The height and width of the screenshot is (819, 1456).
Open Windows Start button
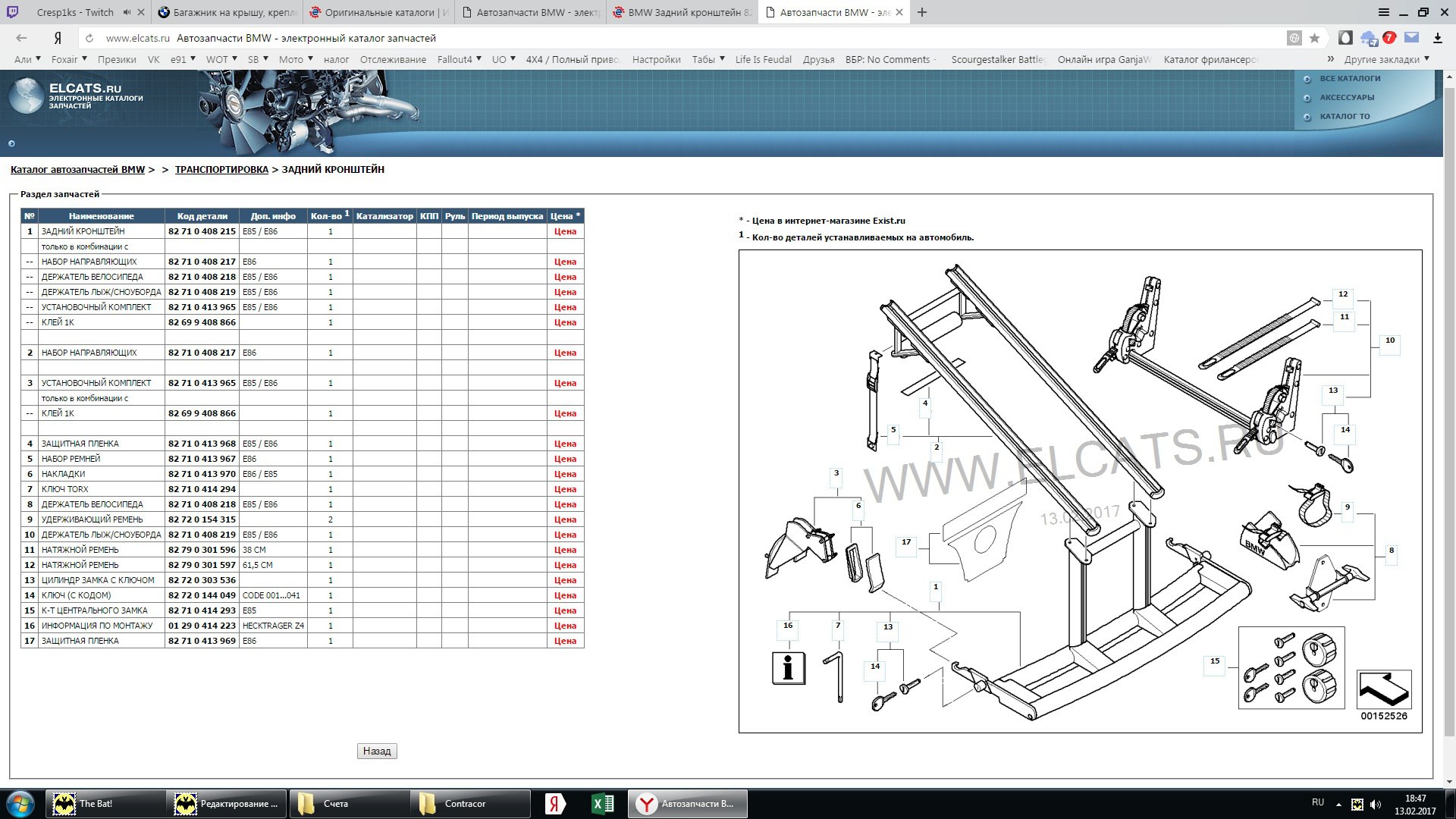(x=20, y=804)
